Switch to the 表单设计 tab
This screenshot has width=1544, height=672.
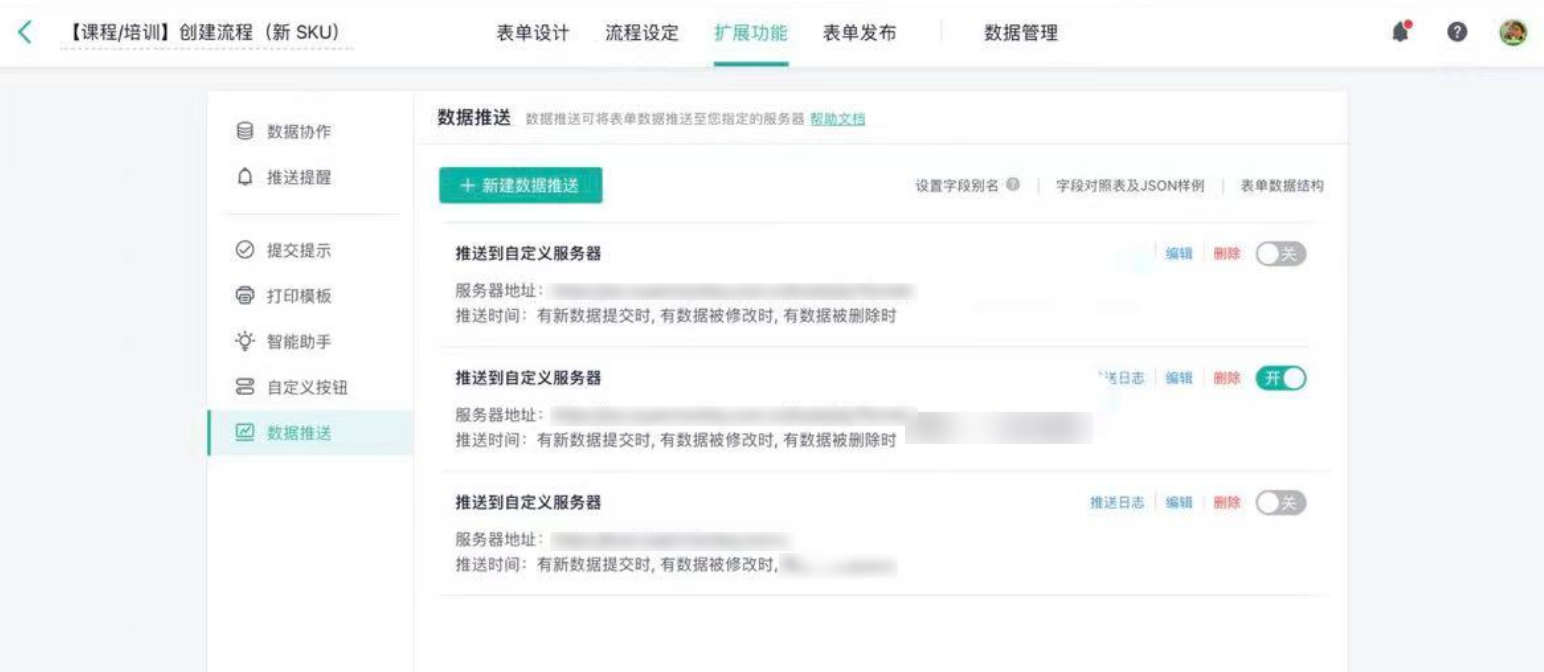(533, 33)
